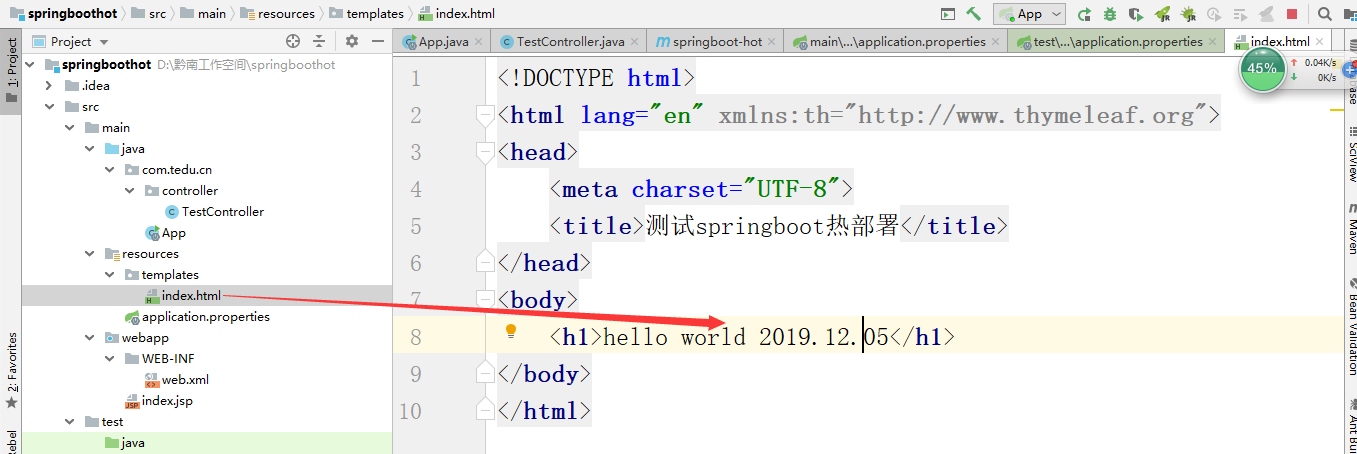
Task: Fold the html tag at line 2
Action: coord(486,114)
